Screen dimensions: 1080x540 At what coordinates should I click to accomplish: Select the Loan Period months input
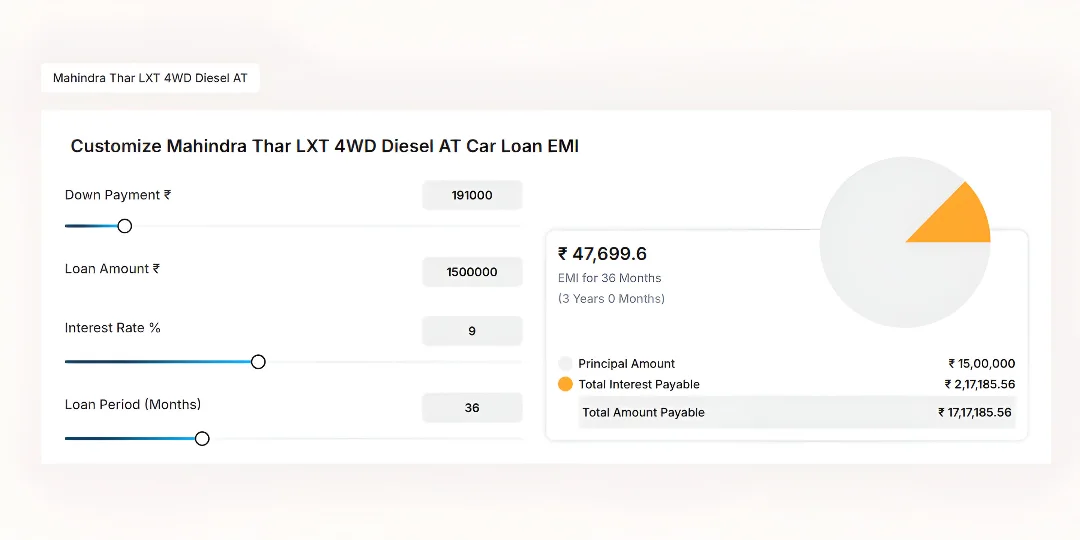click(x=472, y=408)
